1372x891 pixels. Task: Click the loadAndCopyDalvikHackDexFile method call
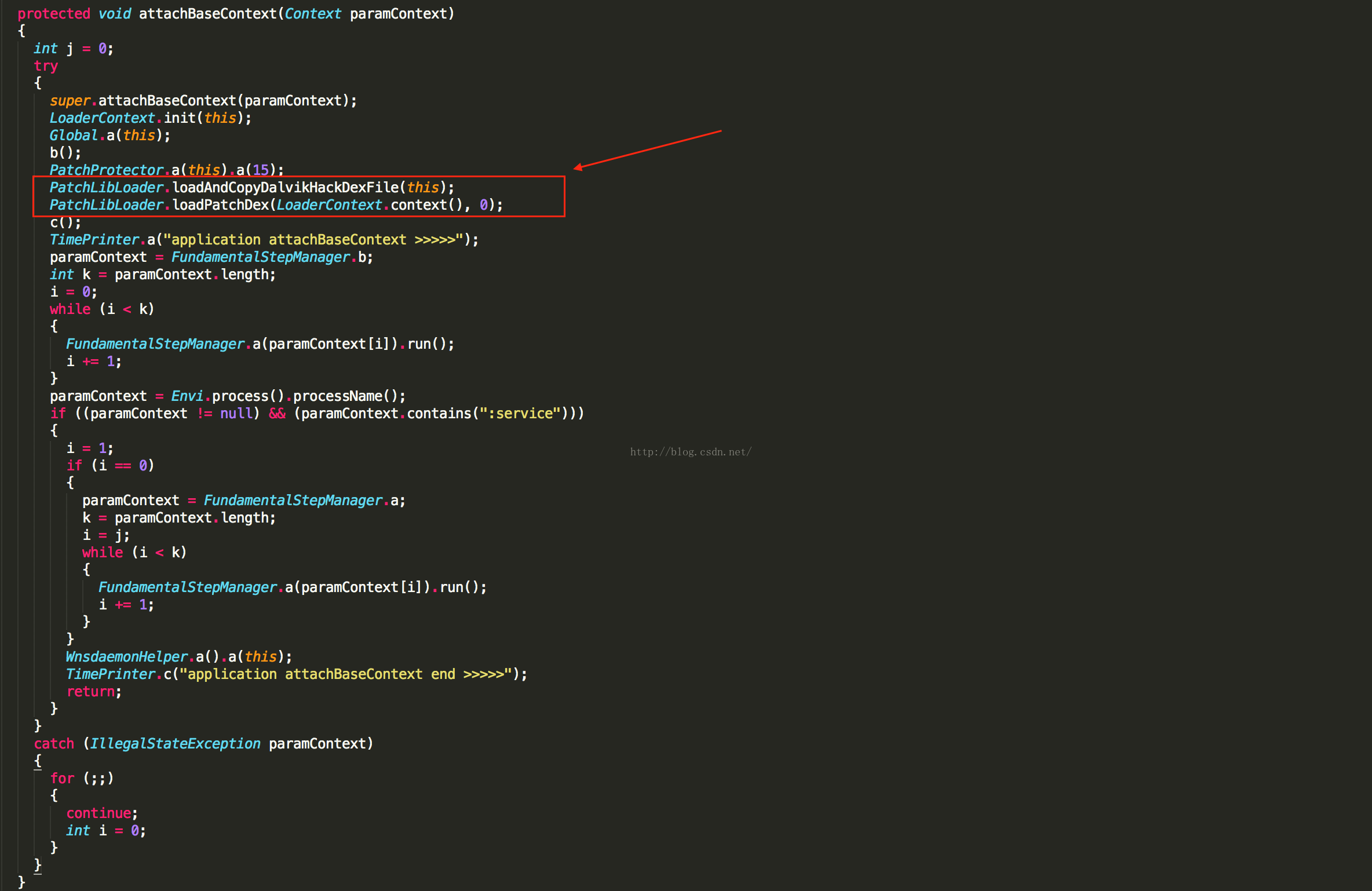coord(285,188)
